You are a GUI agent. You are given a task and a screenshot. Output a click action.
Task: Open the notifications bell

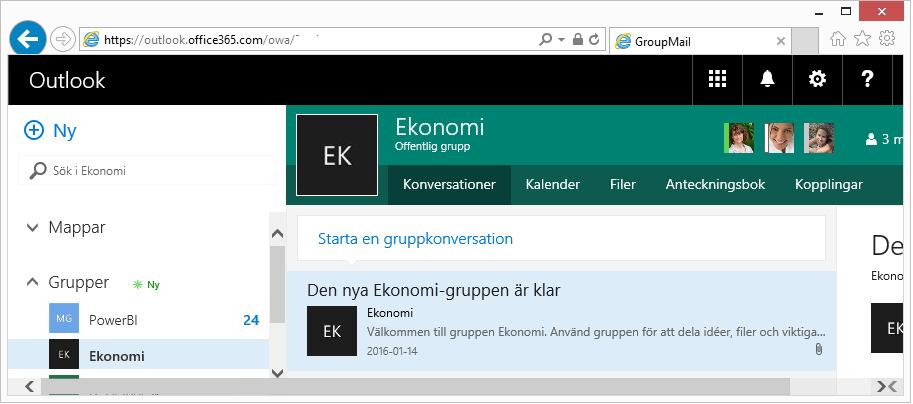(767, 79)
